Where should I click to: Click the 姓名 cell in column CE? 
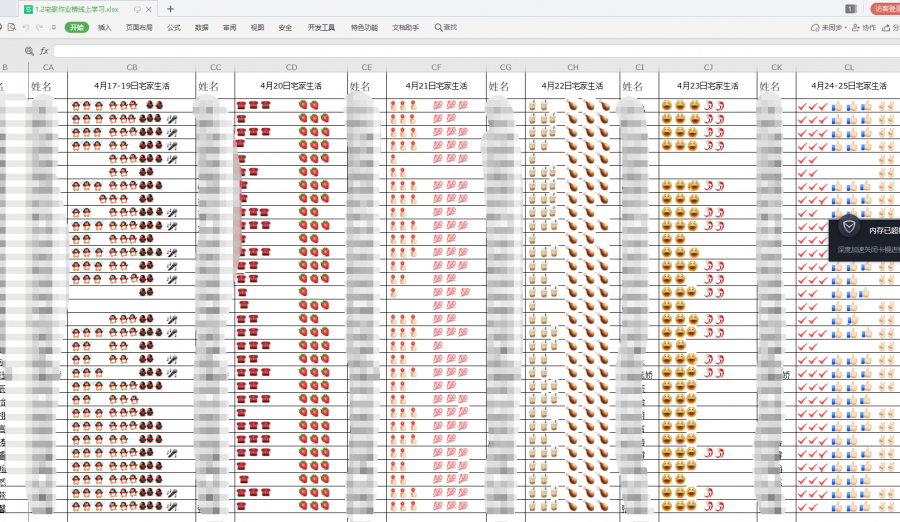[x=367, y=86]
